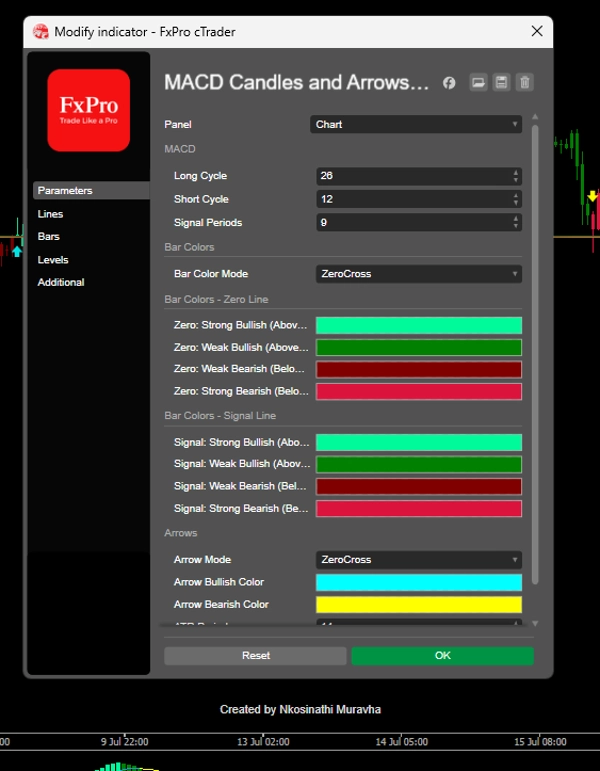Focus the Short Cycle field showing 12
The image size is (600, 771).
pos(419,199)
